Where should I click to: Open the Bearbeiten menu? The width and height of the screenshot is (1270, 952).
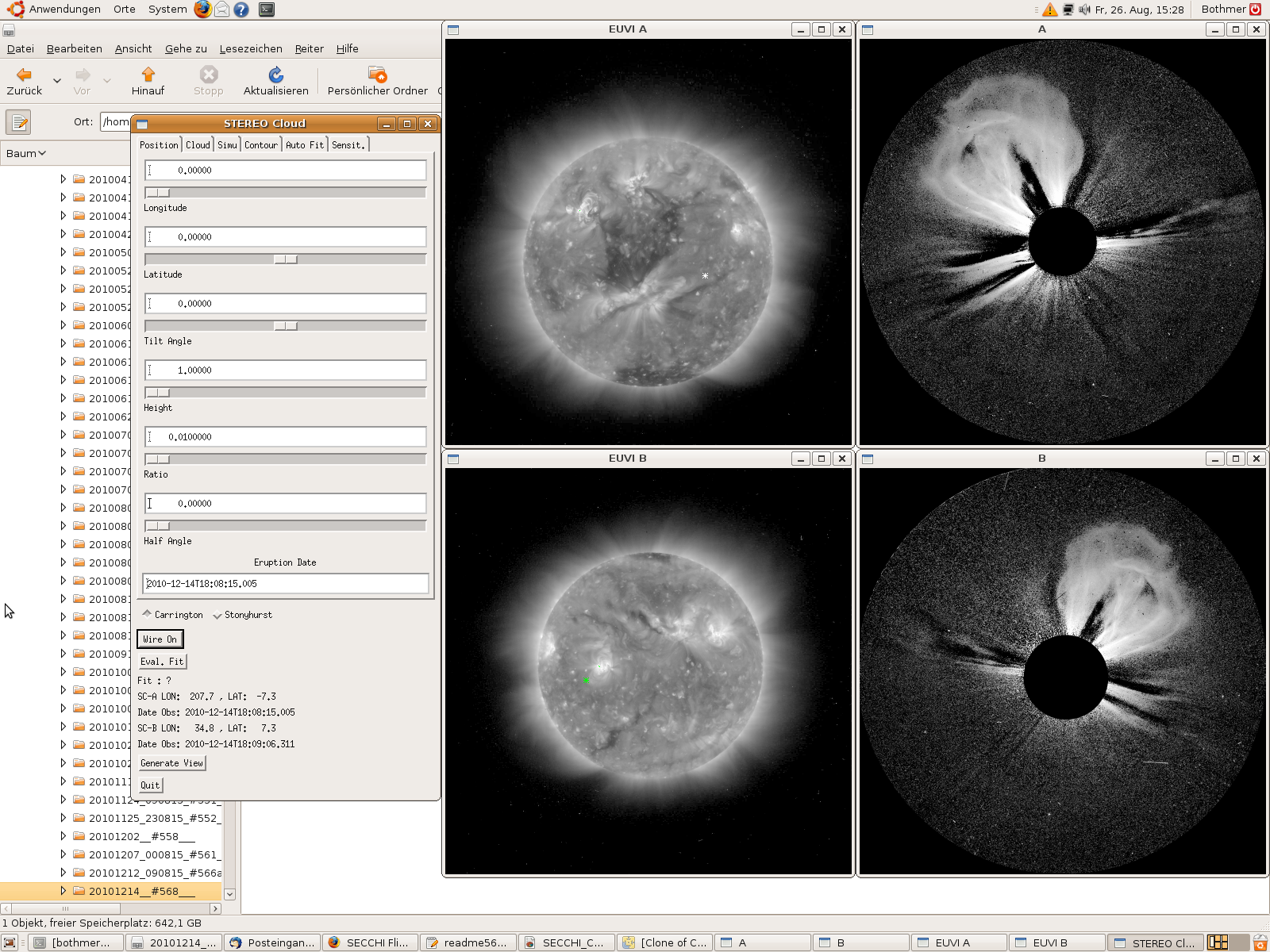pyautogui.click(x=75, y=48)
